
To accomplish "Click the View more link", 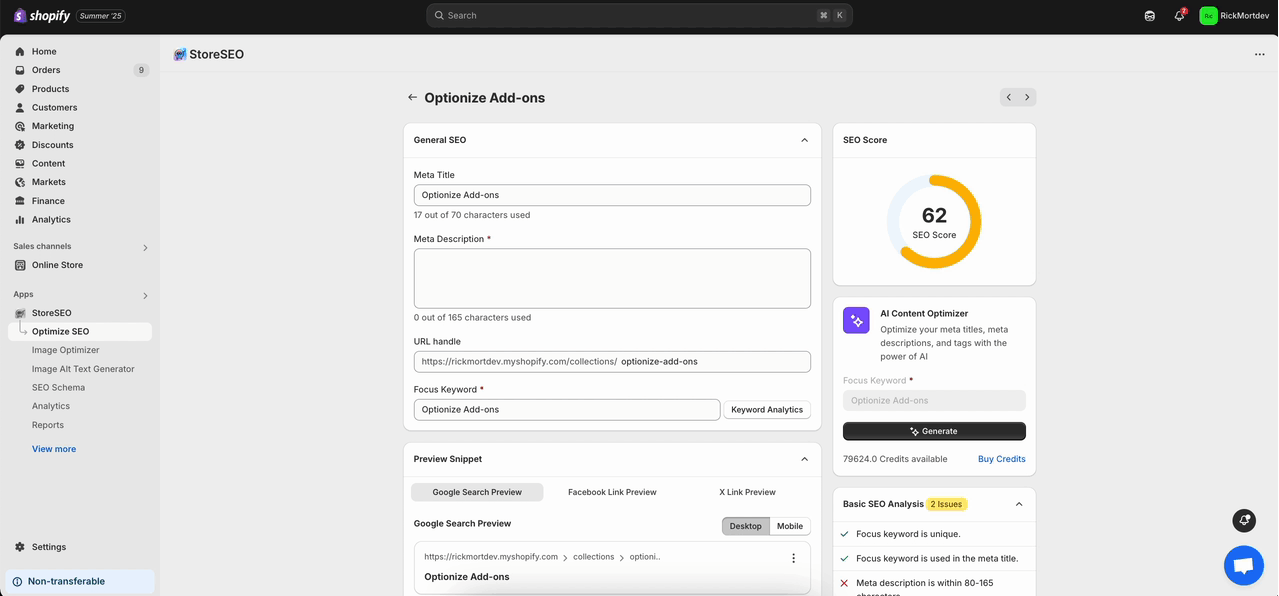I will (x=54, y=449).
